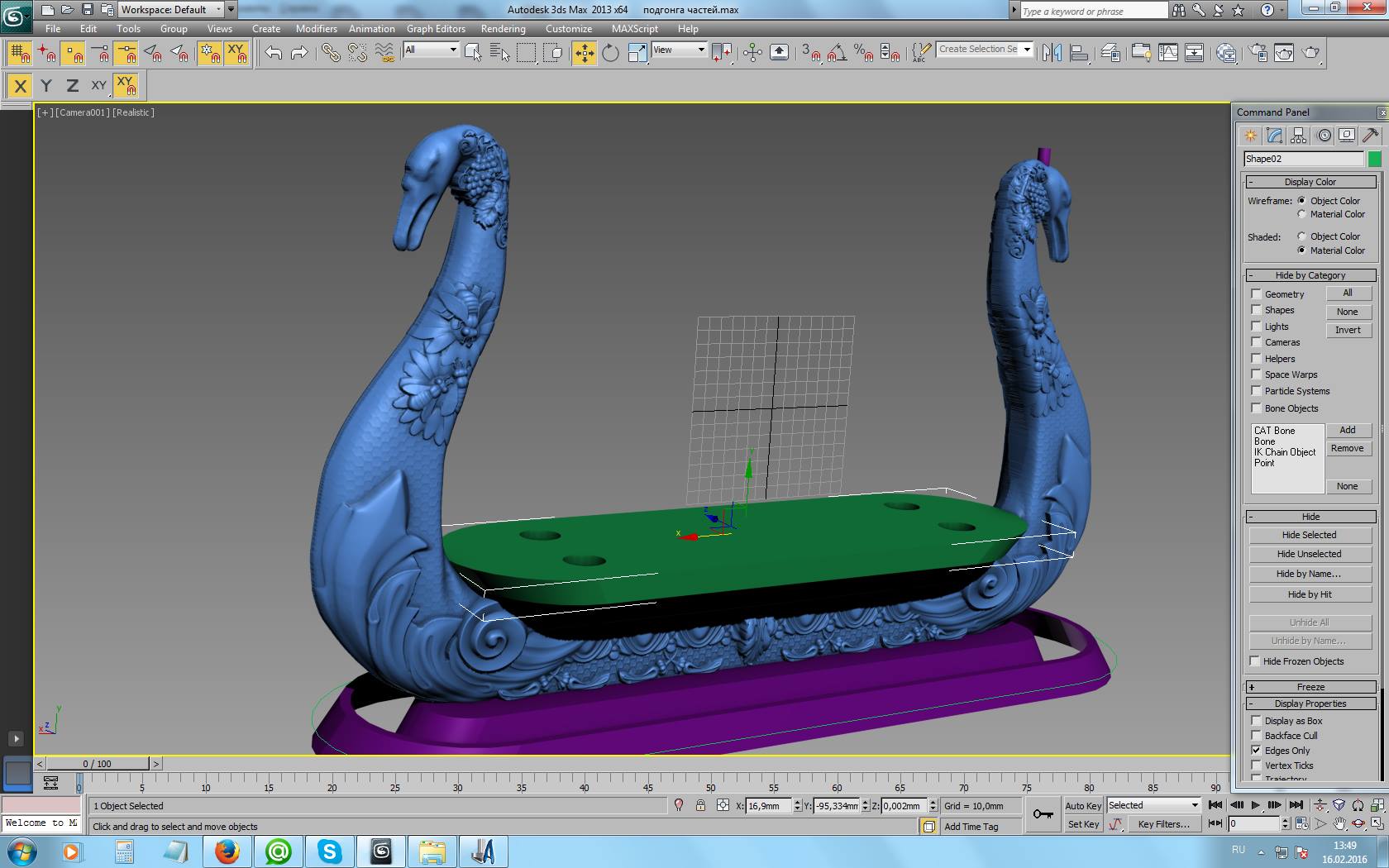Check the Helpers hide category box
The height and width of the screenshot is (868, 1389).
tap(1256, 358)
